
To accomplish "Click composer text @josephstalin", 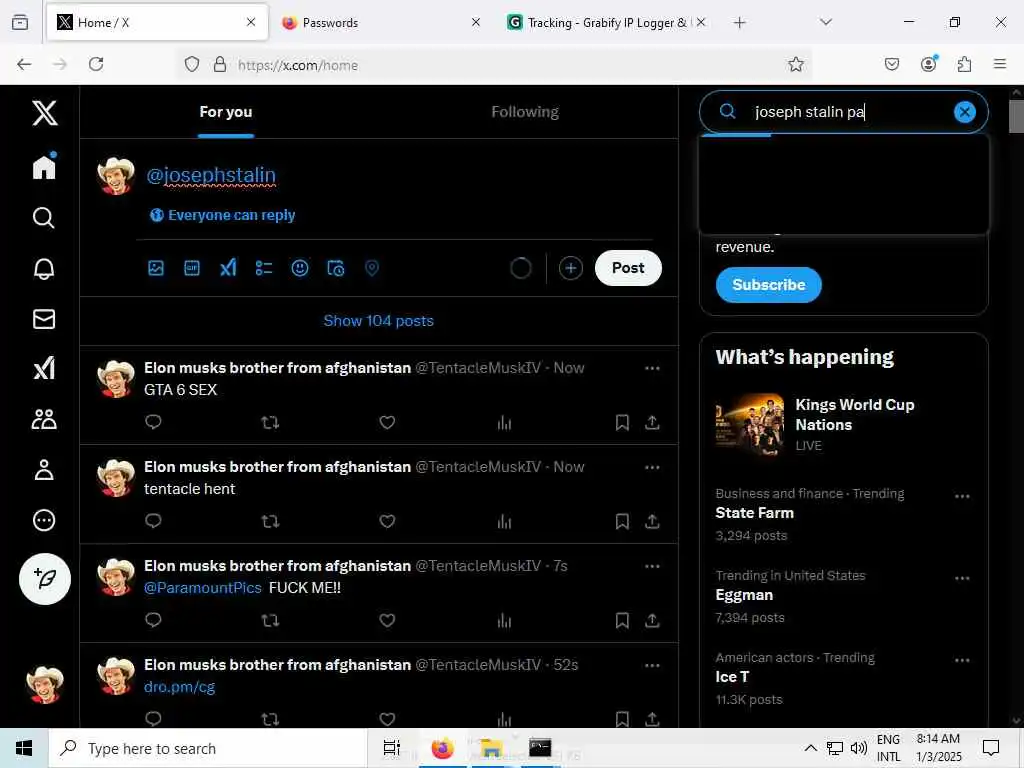I will click(211, 175).
